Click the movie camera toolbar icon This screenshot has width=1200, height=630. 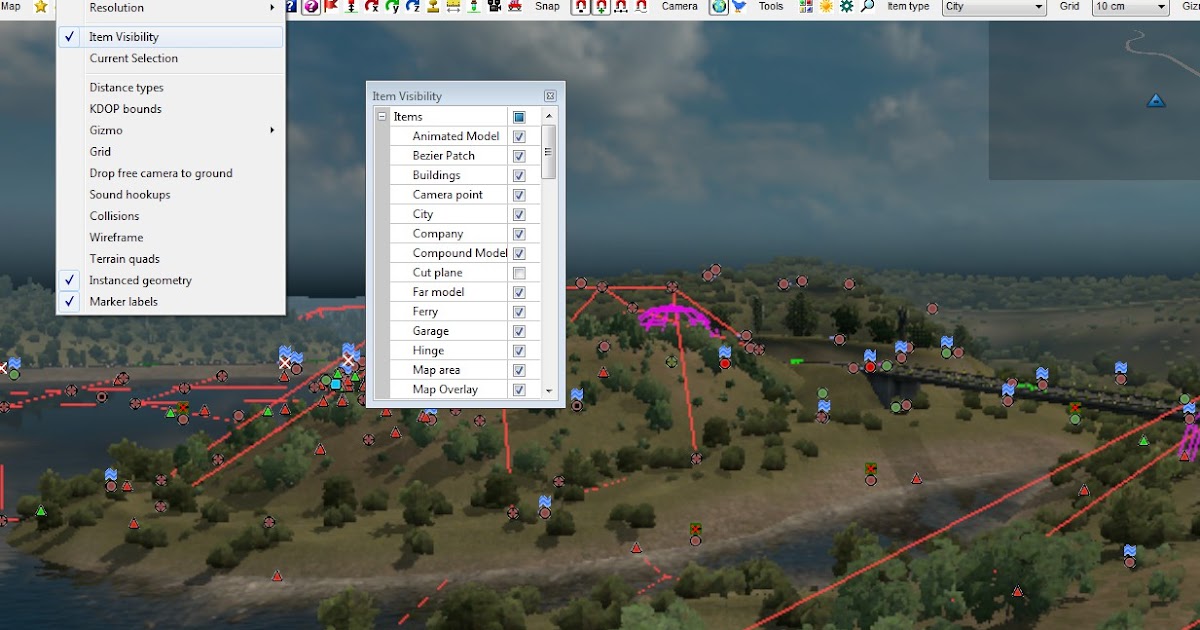click(x=492, y=8)
